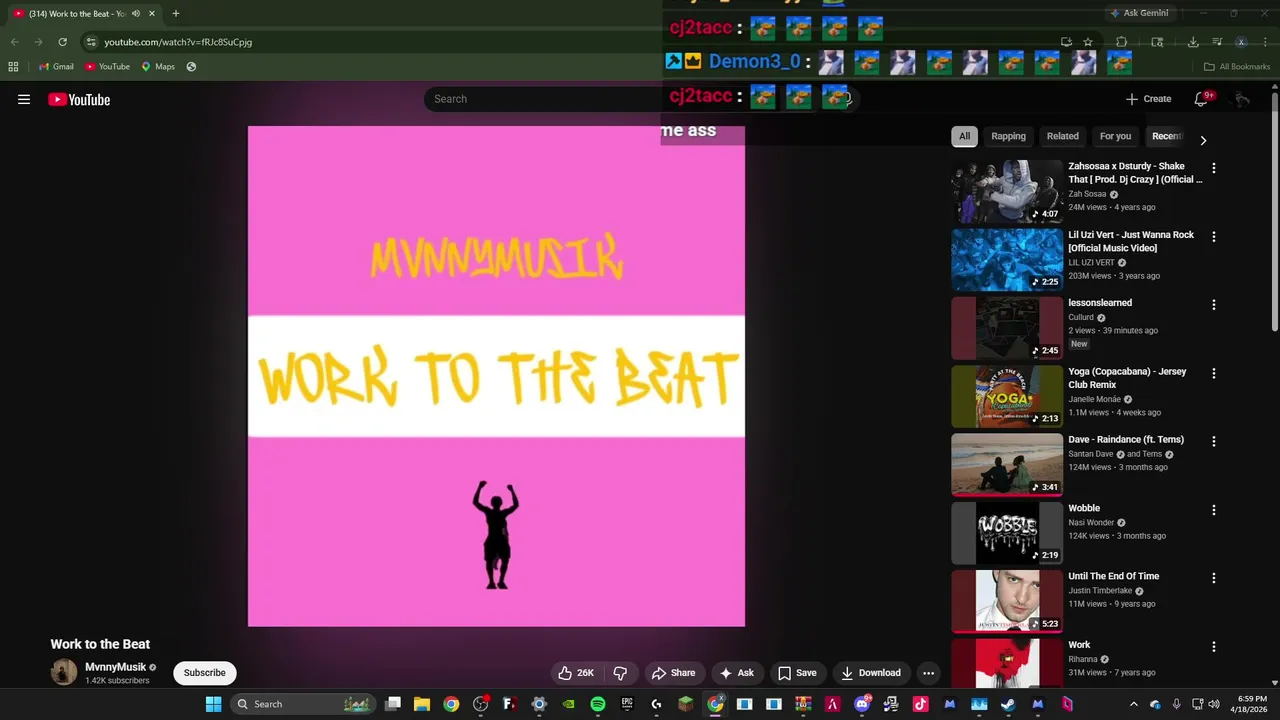
Task: Open more options for lessonslearned video
Action: 1213,305
